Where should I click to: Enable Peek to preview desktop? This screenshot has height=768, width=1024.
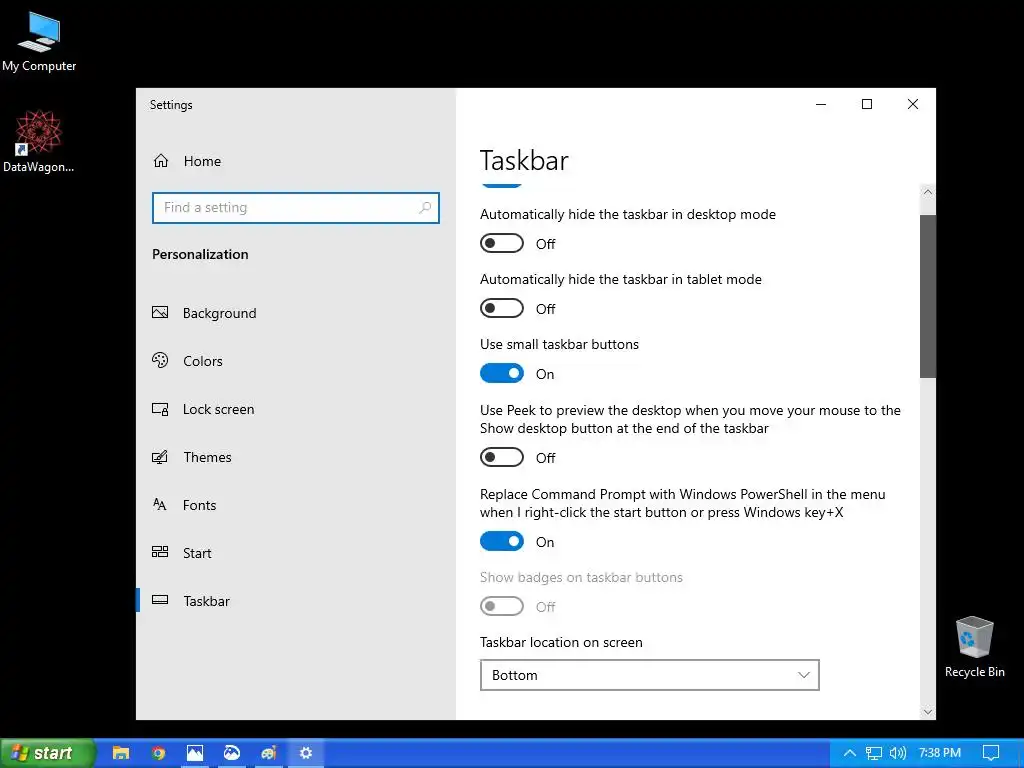point(502,457)
